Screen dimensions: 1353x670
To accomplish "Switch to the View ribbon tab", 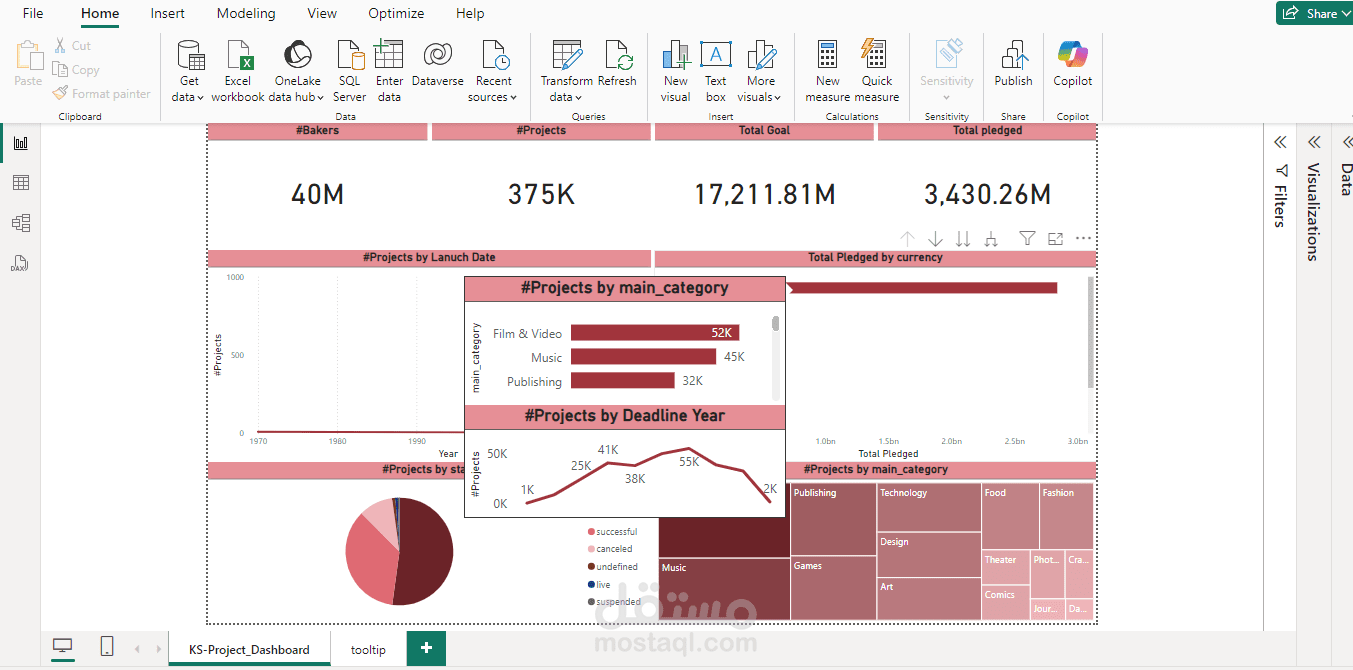I will [x=322, y=14].
